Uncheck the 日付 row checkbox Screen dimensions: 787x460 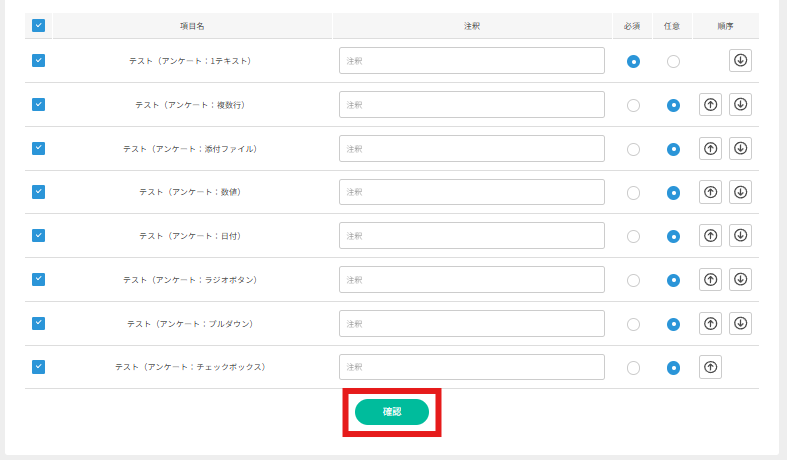click(38, 235)
